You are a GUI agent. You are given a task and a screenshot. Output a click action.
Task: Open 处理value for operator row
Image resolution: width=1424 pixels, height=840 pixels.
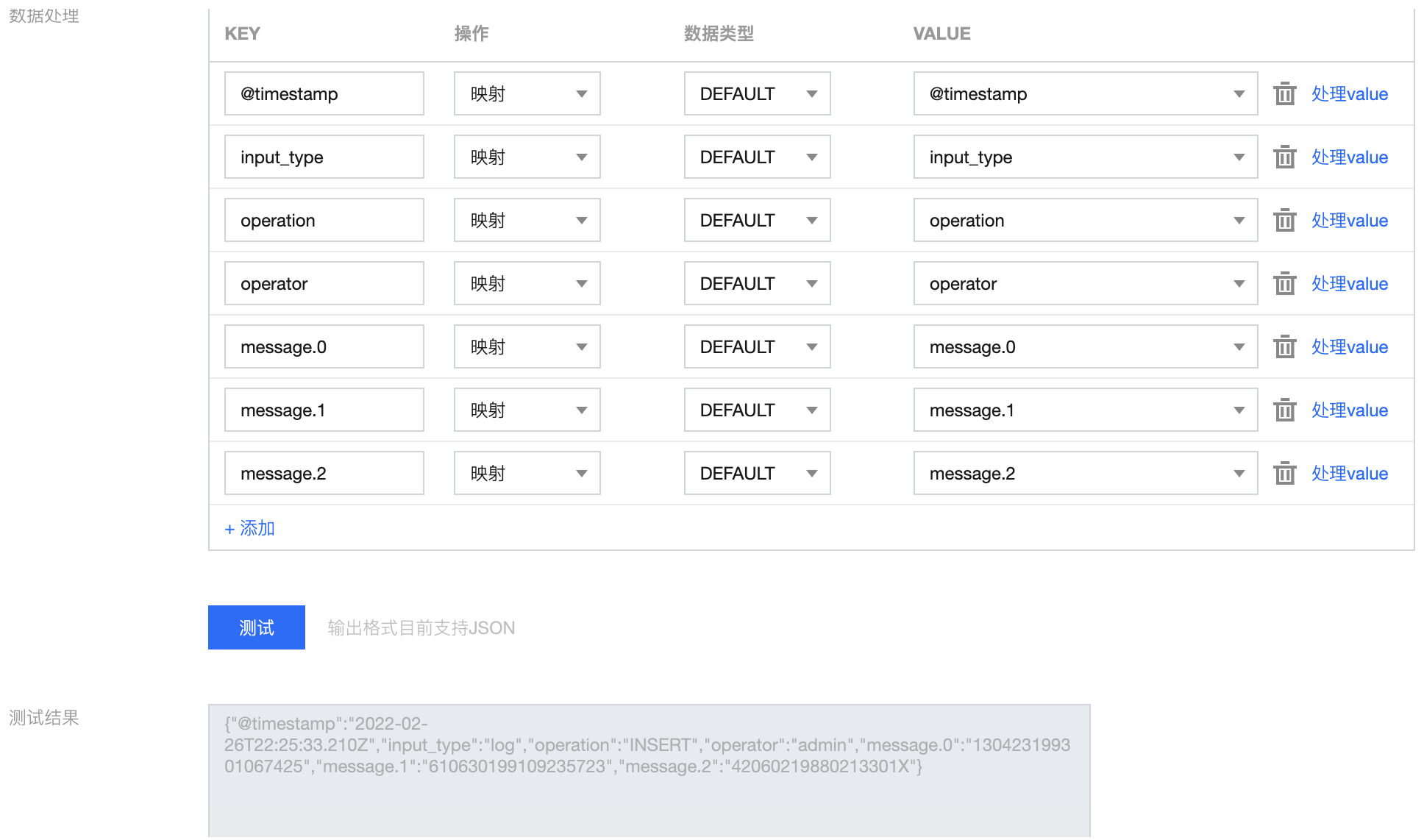pos(1349,284)
